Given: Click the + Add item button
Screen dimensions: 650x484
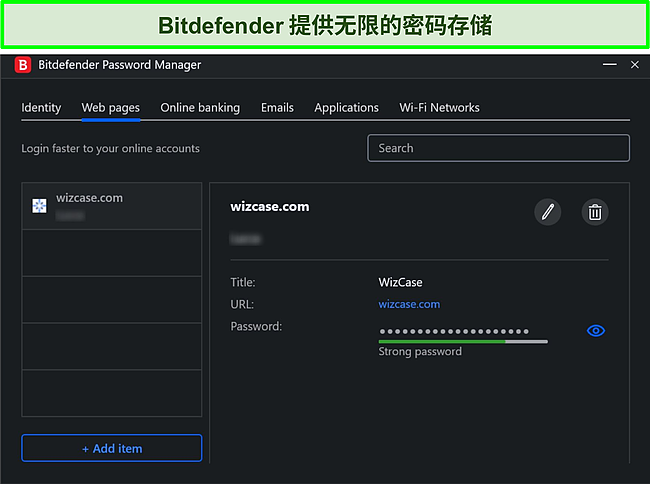Looking at the screenshot, I should [x=112, y=448].
